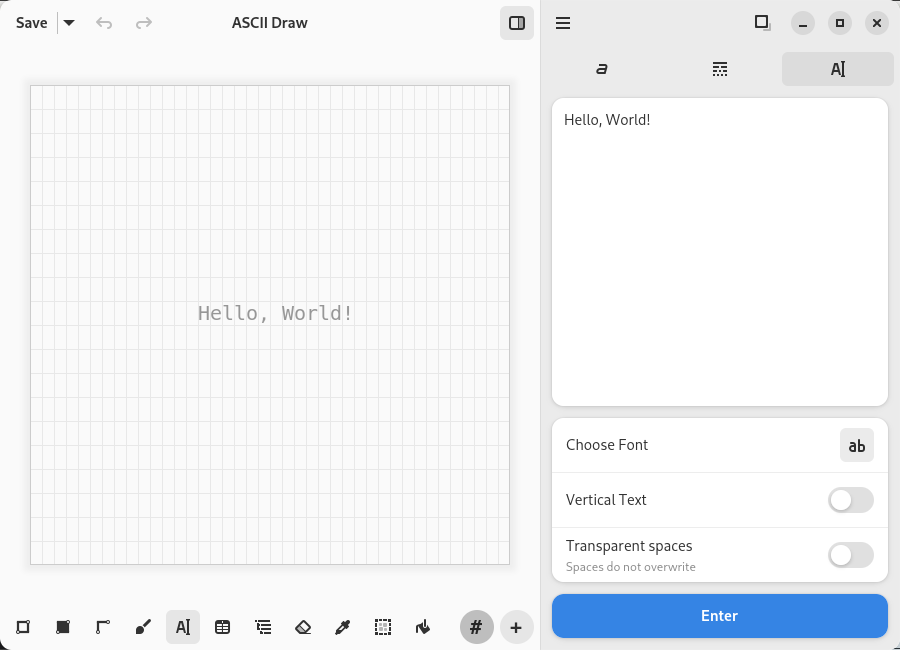This screenshot has height=650, width=900.
Task: Click the Hello, World! preview on canvas
Action: coord(275,314)
